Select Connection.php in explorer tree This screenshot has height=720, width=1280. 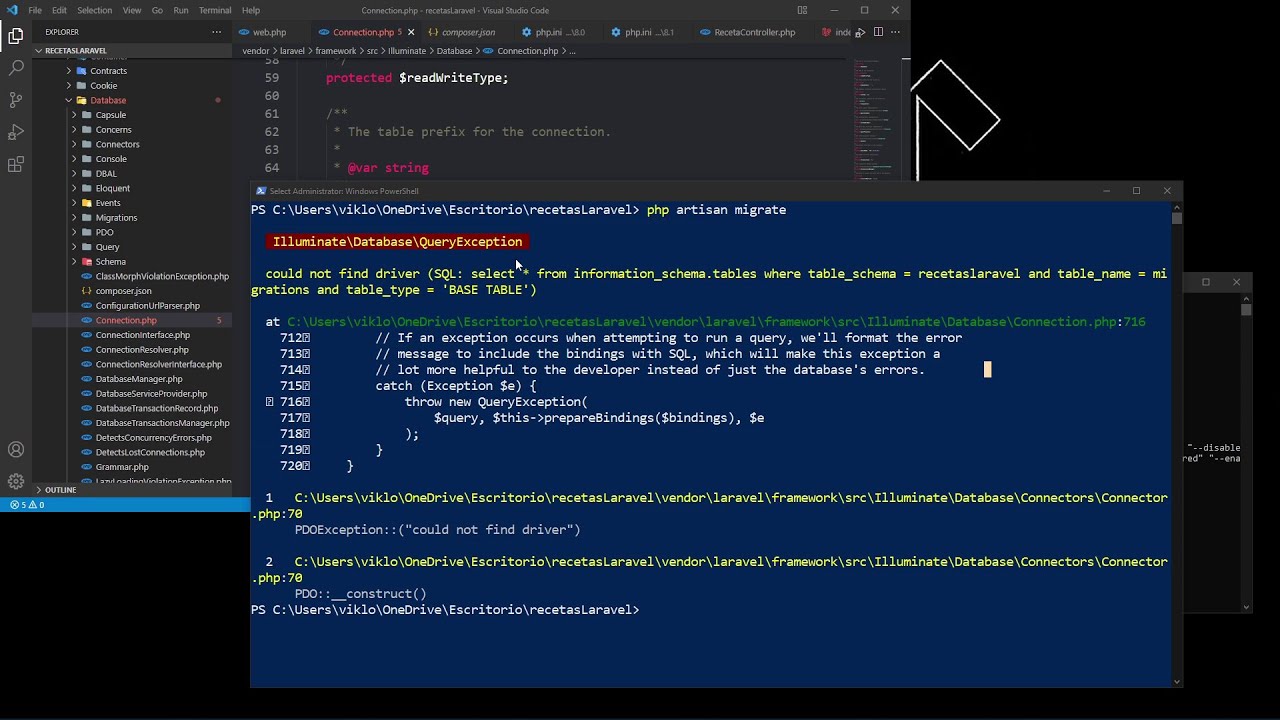[x=126, y=320]
